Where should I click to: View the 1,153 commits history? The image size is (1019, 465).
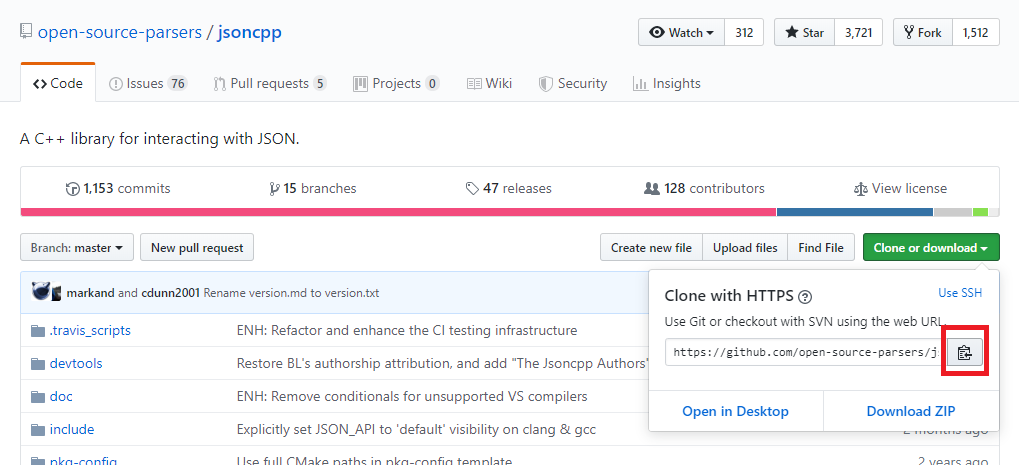click(118, 188)
